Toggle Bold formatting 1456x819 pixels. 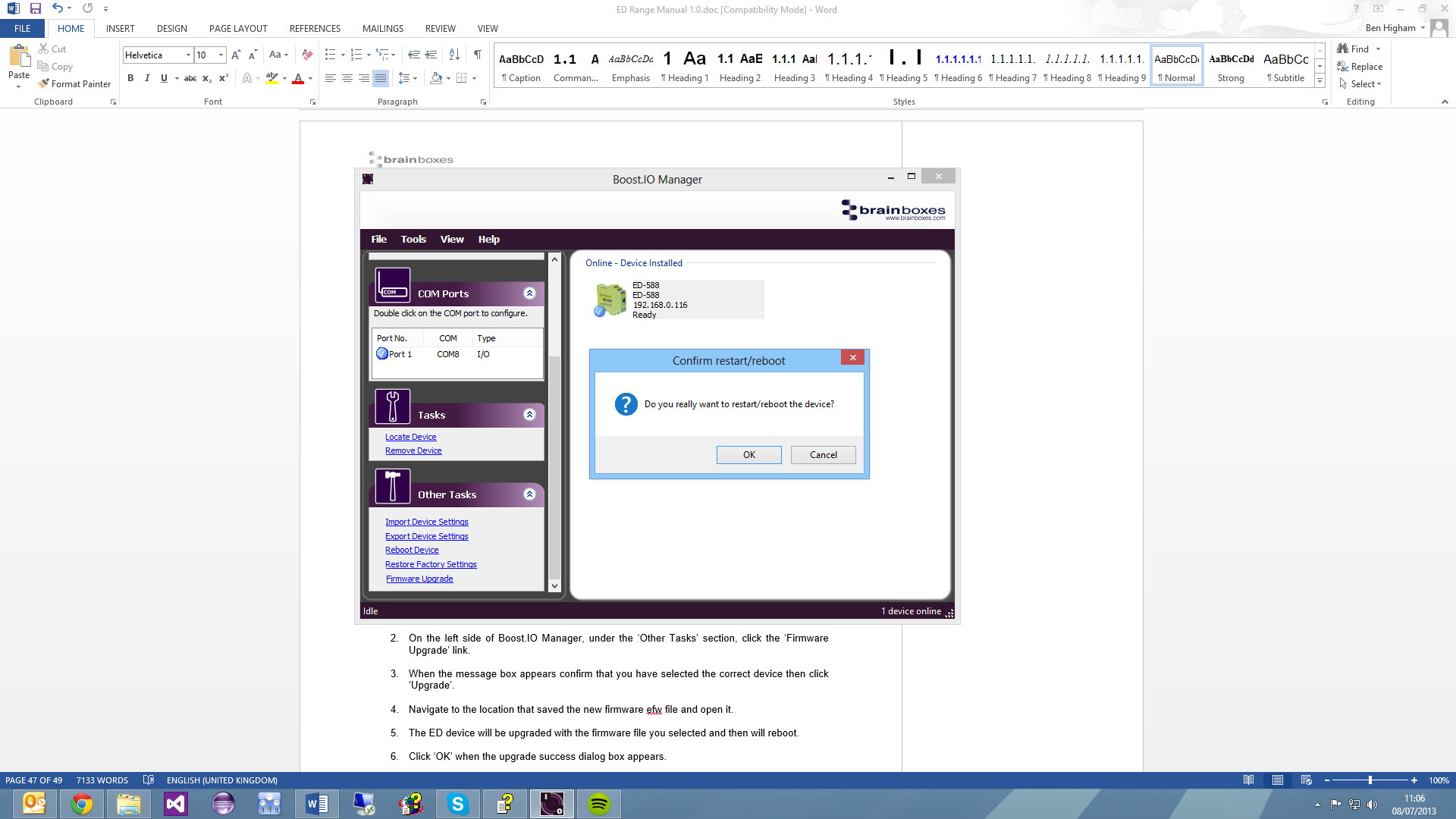130,78
